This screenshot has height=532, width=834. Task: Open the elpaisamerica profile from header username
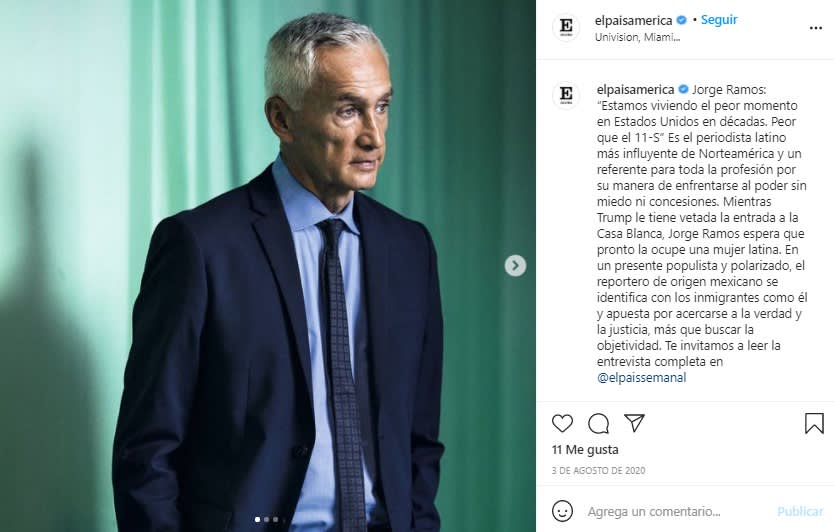[x=633, y=20]
